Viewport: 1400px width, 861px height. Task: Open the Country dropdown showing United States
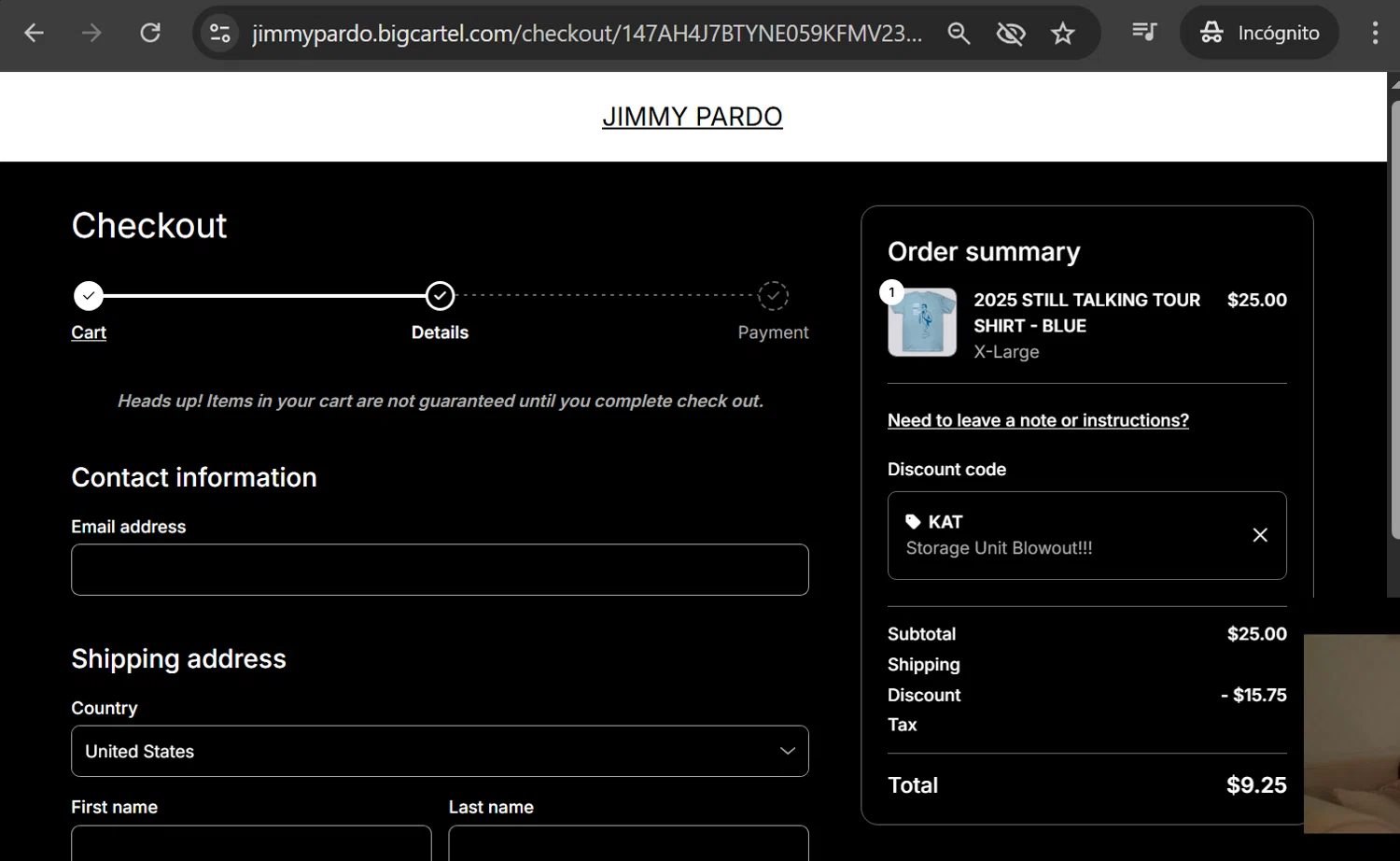tap(440, 751)
